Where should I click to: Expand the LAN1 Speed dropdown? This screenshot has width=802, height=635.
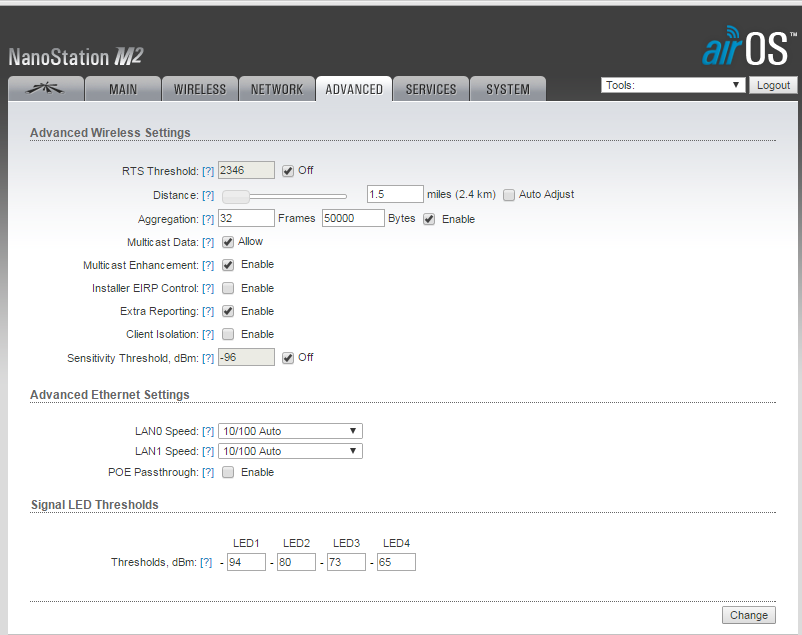pyautogui.click(x=290, y=451)
